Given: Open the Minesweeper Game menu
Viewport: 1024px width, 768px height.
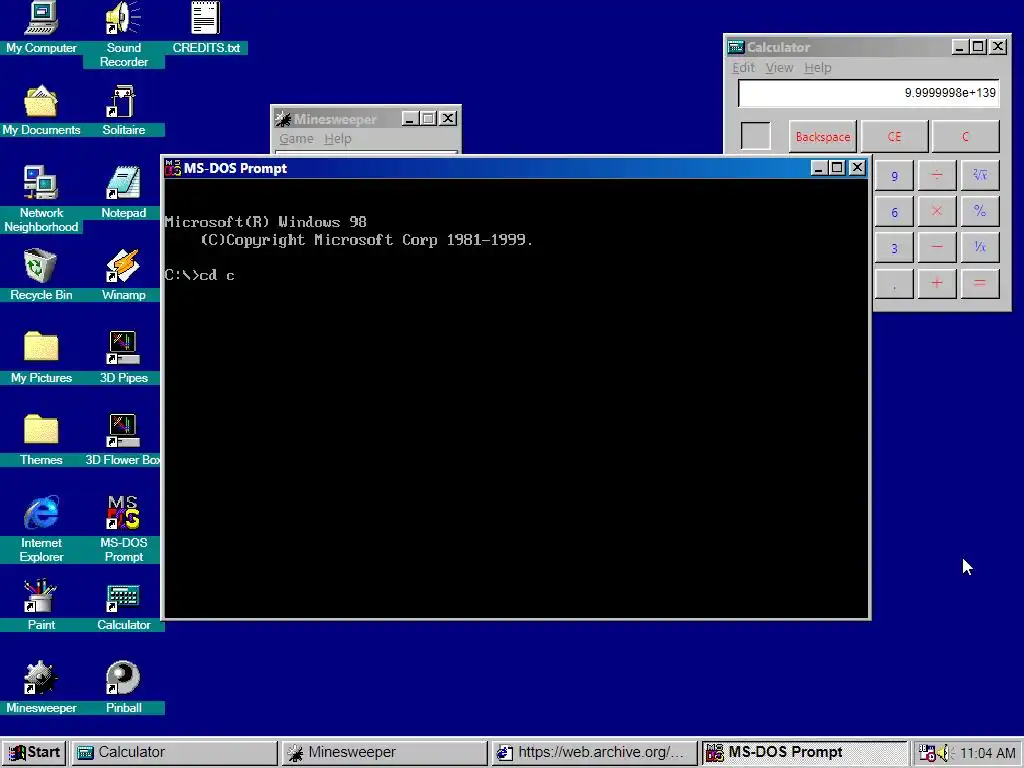Looking at the screenshot, I should tap(296, 138).
